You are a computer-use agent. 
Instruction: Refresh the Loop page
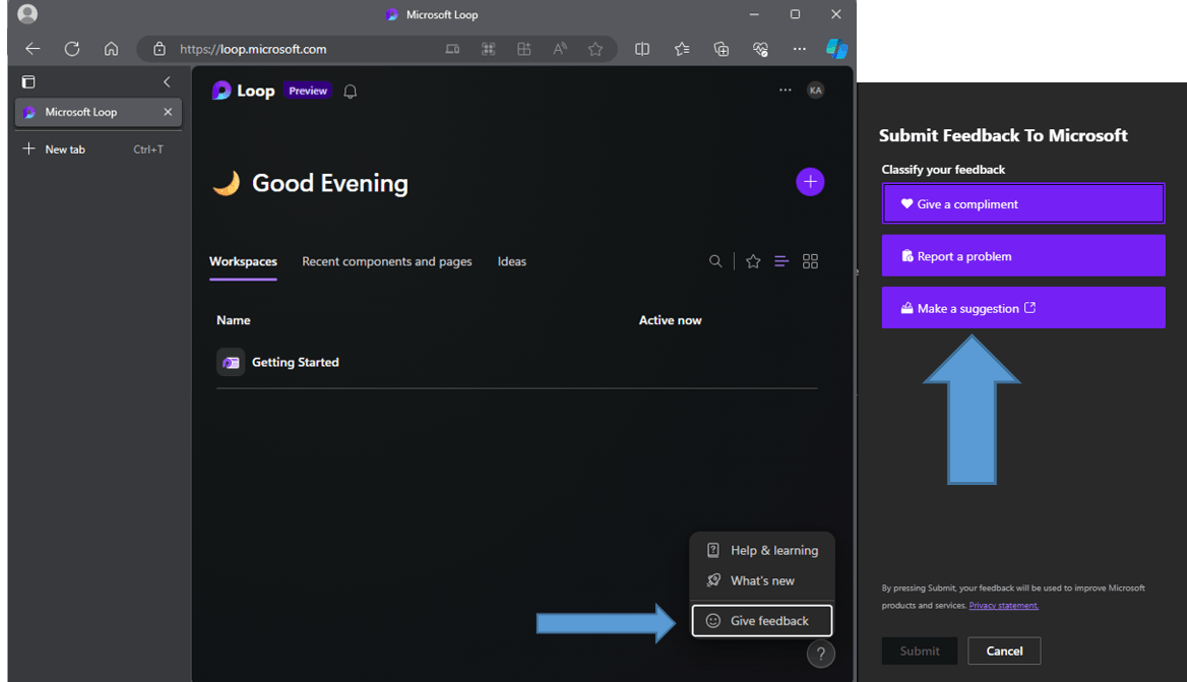pyautogui.click(x=72, y=49)
